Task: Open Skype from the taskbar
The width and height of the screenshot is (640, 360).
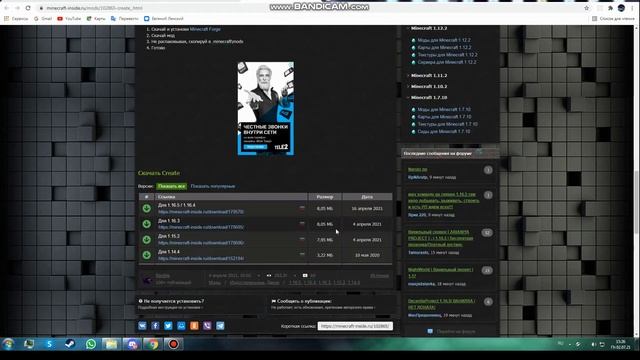Action: pyautogui.click(x=49, y=344)
